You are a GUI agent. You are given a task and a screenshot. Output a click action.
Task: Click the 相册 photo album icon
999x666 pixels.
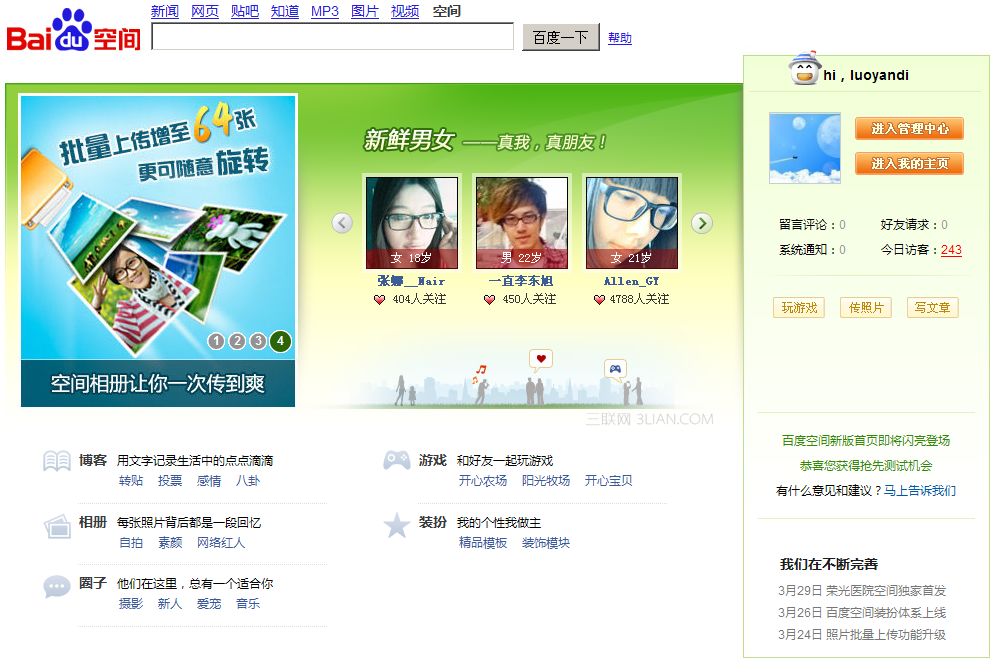(57, 526)
